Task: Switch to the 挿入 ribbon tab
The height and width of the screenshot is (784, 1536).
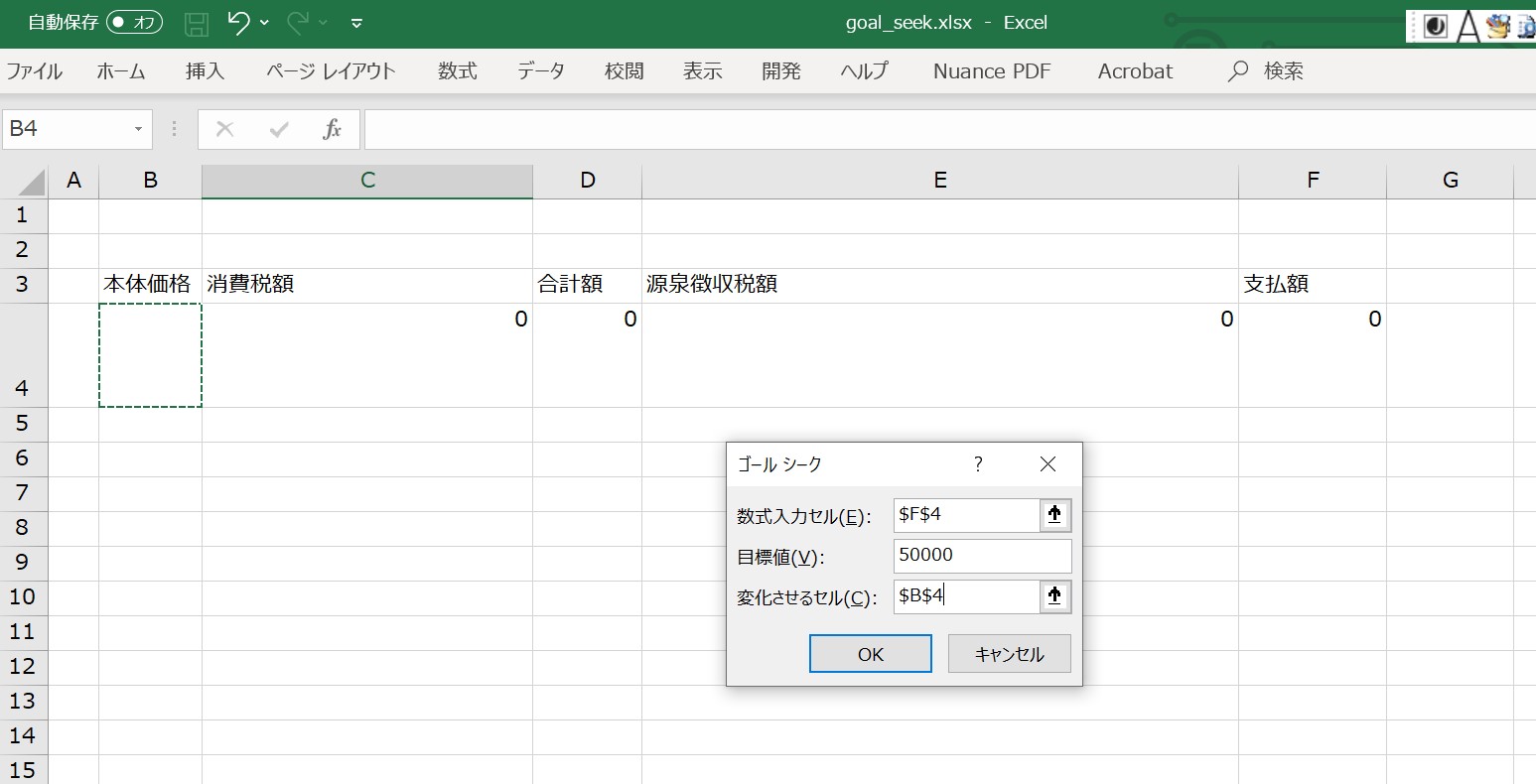Action: coord(206,71)
